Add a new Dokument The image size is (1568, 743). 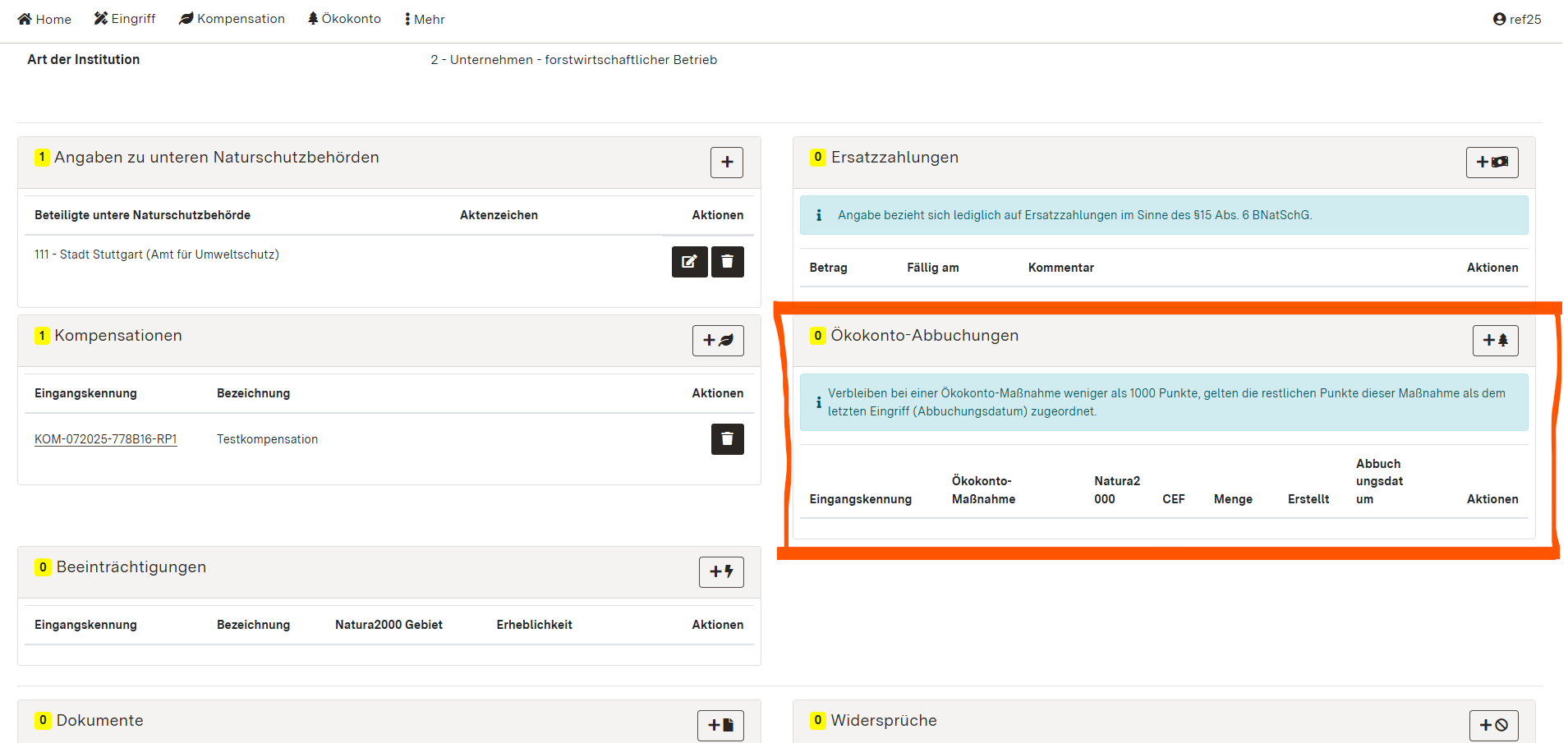tap(720, 725)
